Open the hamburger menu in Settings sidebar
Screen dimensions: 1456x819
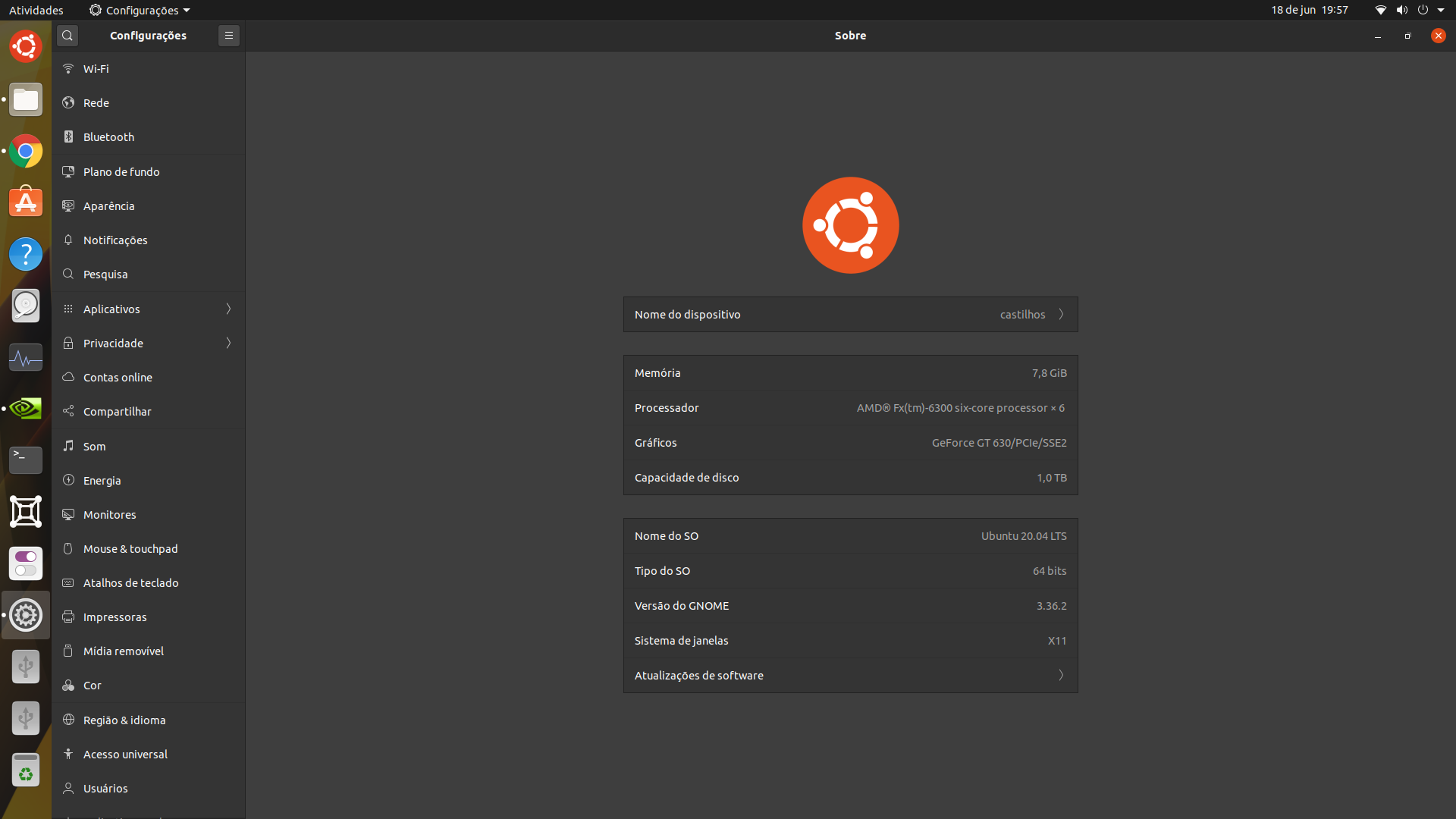pos(228,36)
